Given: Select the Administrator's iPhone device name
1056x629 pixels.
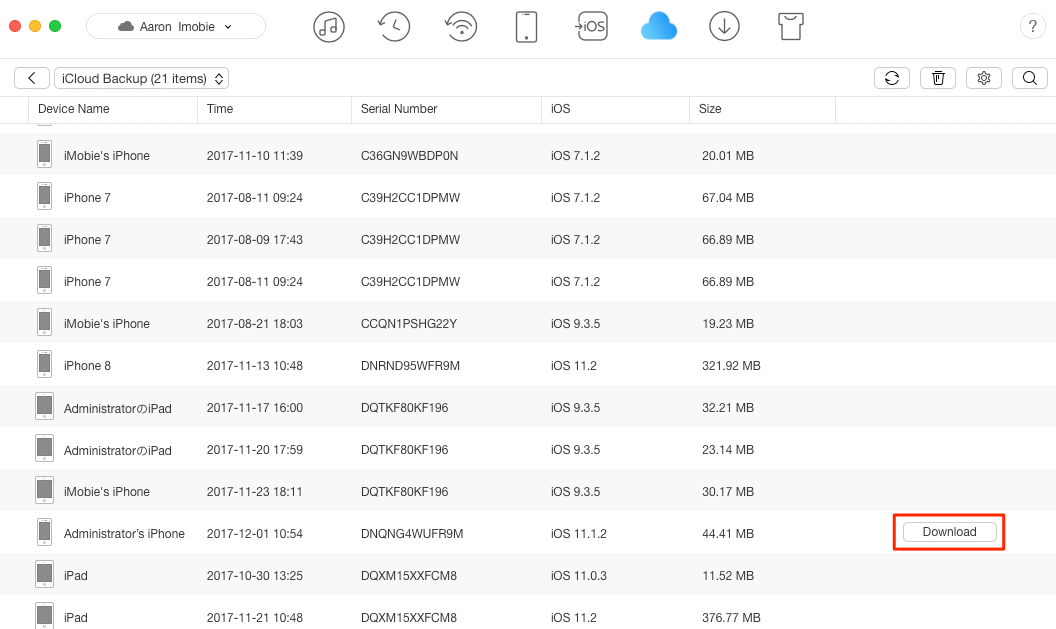Looking at the screenshot, I should pos(124,533).
